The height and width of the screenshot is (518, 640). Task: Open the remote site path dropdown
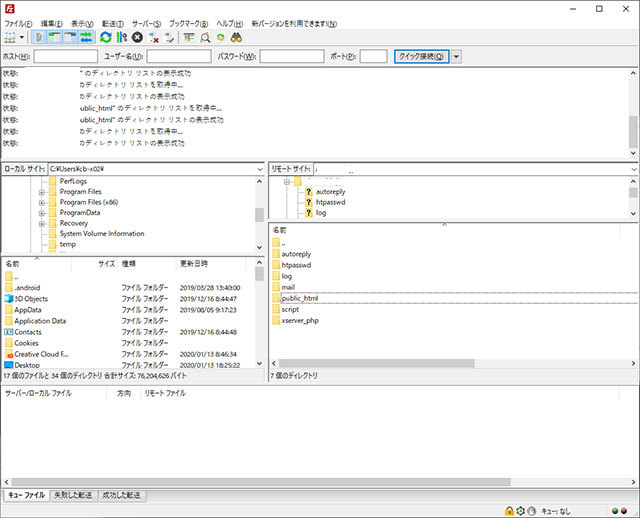click(633, 169)
